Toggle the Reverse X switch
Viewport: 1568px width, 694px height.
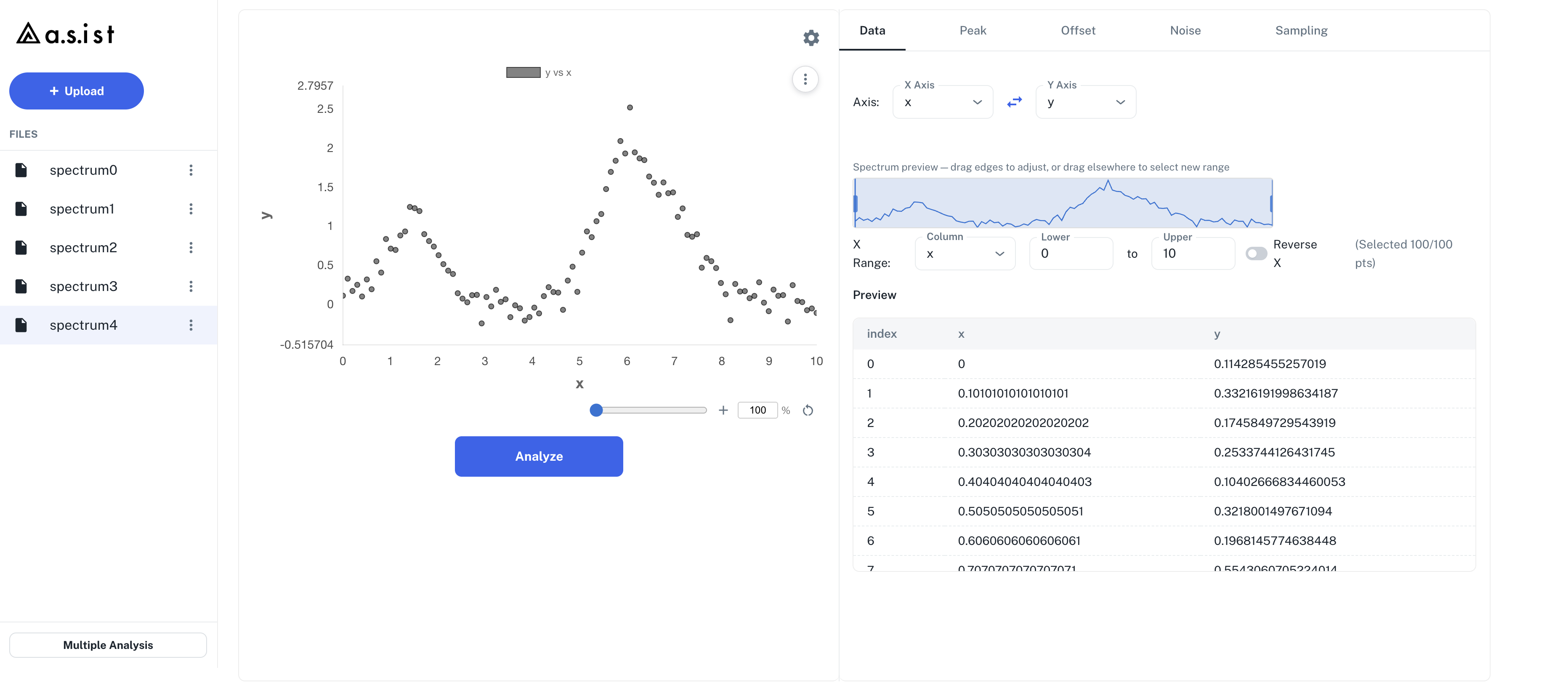(x=1256, y=254)
